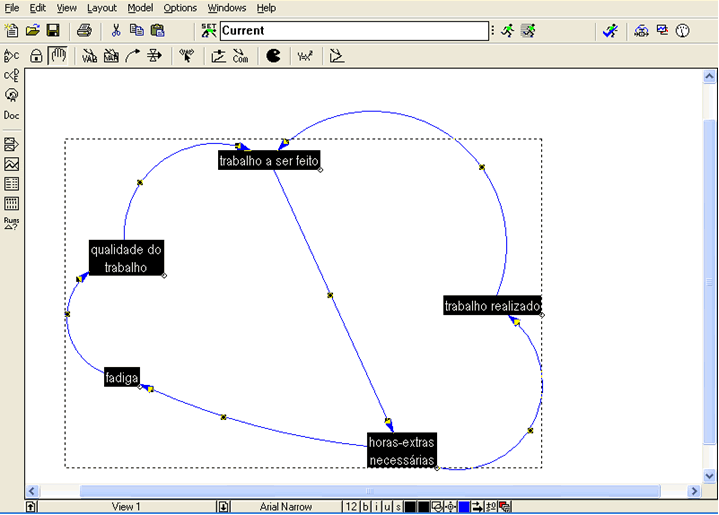Toggle bold in status bar
Viewport: 719px width, 515px height.
click(365, 507)
